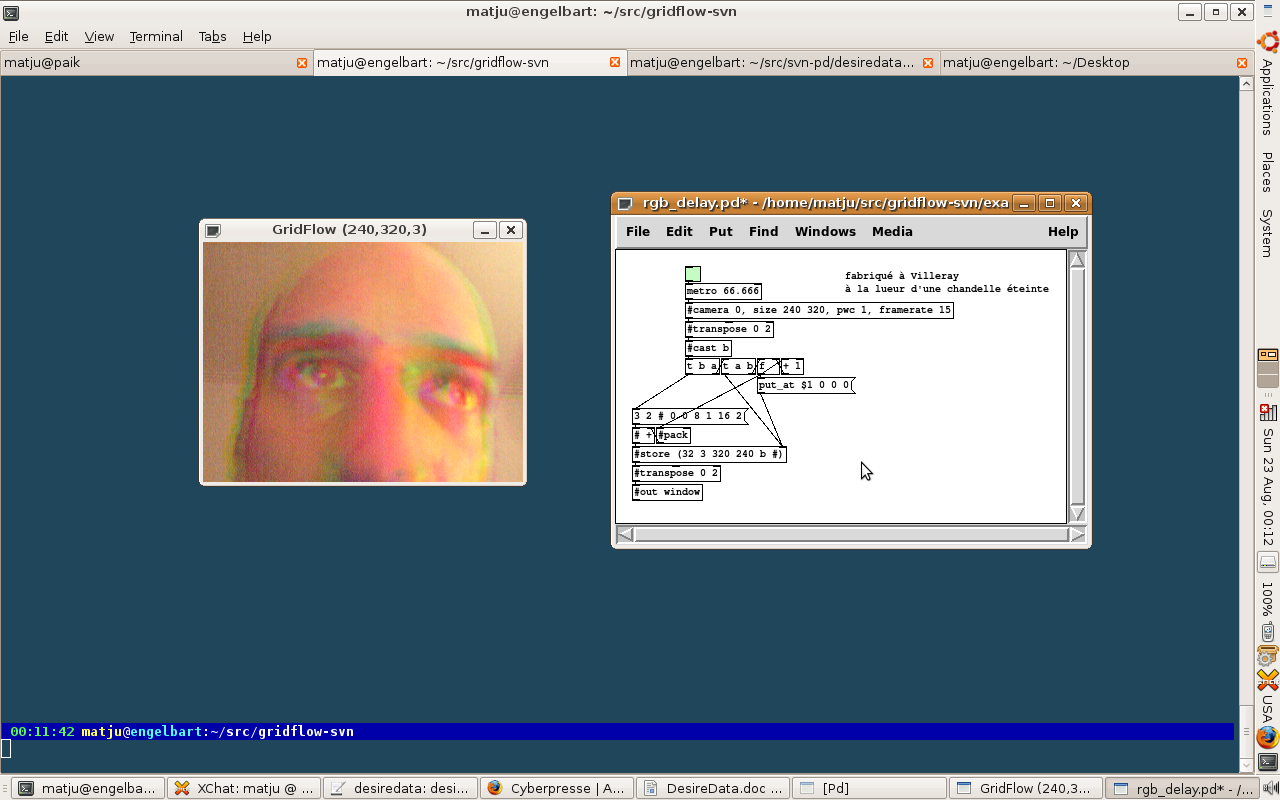Viewport: 1280px width, 800px height.
Task: Expand the Windows menu in Pd patch
Action: (825, 231)
